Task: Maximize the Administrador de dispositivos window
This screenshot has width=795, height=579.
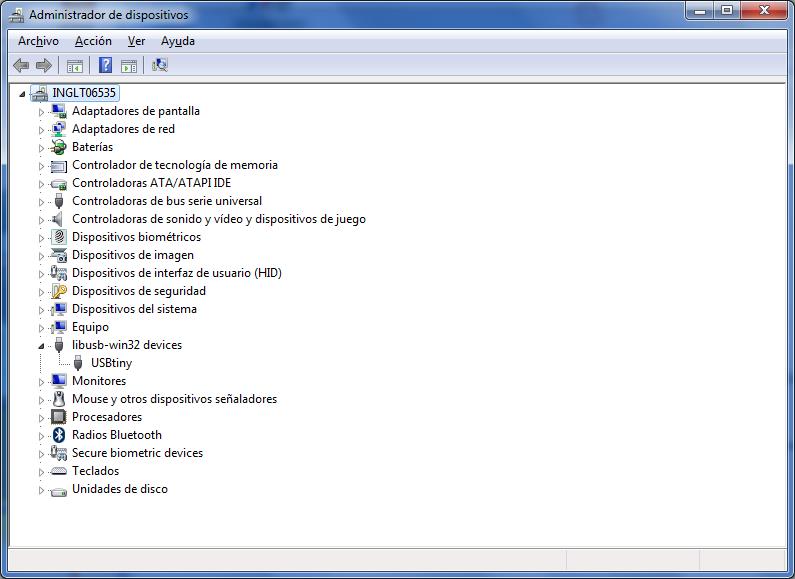Action: pos(727,10)
